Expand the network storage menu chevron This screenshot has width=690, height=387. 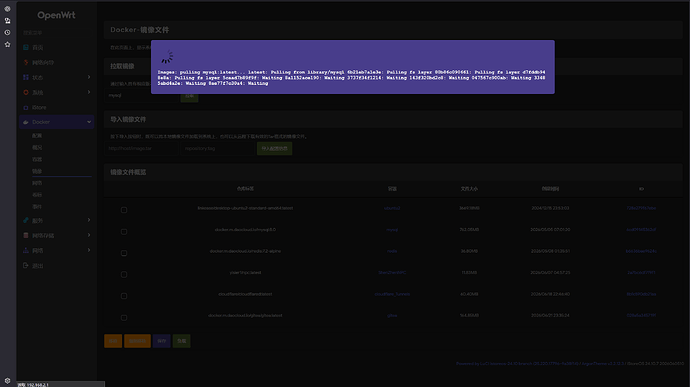(89, 235)
